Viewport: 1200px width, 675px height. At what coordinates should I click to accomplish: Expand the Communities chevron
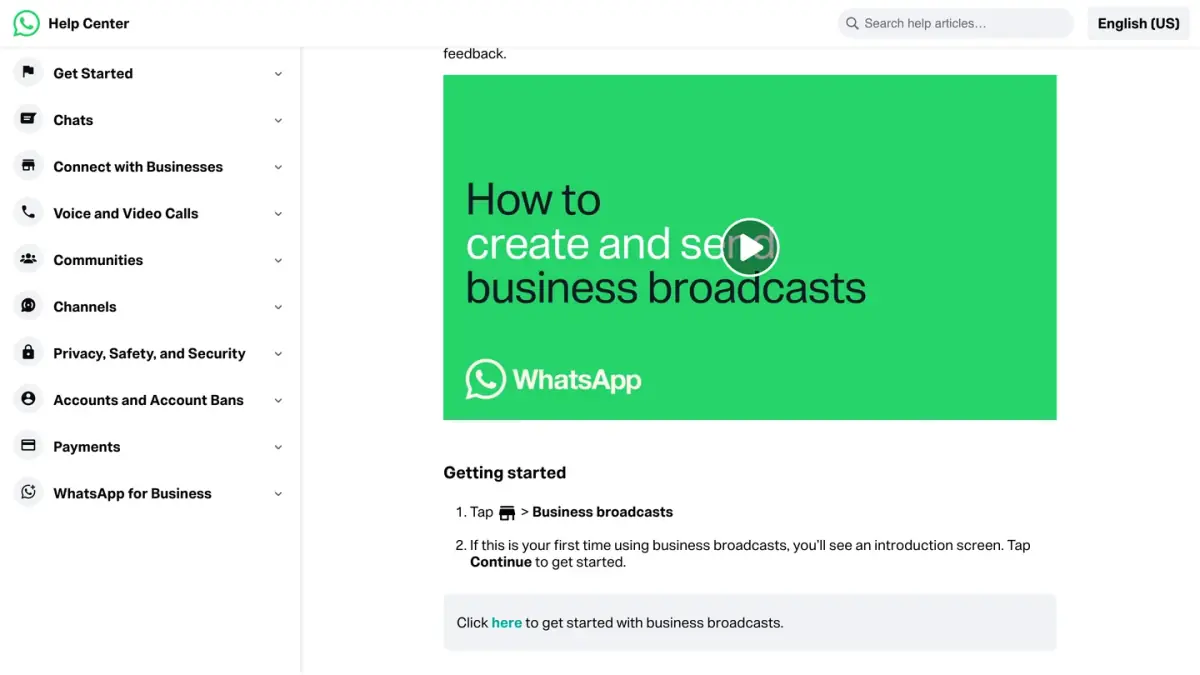tap(278, 260)
